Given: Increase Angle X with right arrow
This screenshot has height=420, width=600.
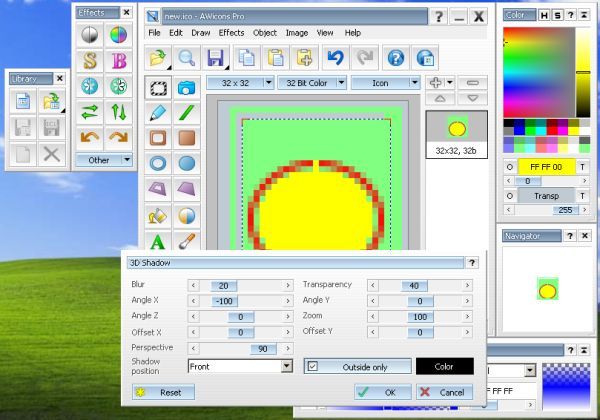Looking at the screenshot, I should (x=288, y=301).
